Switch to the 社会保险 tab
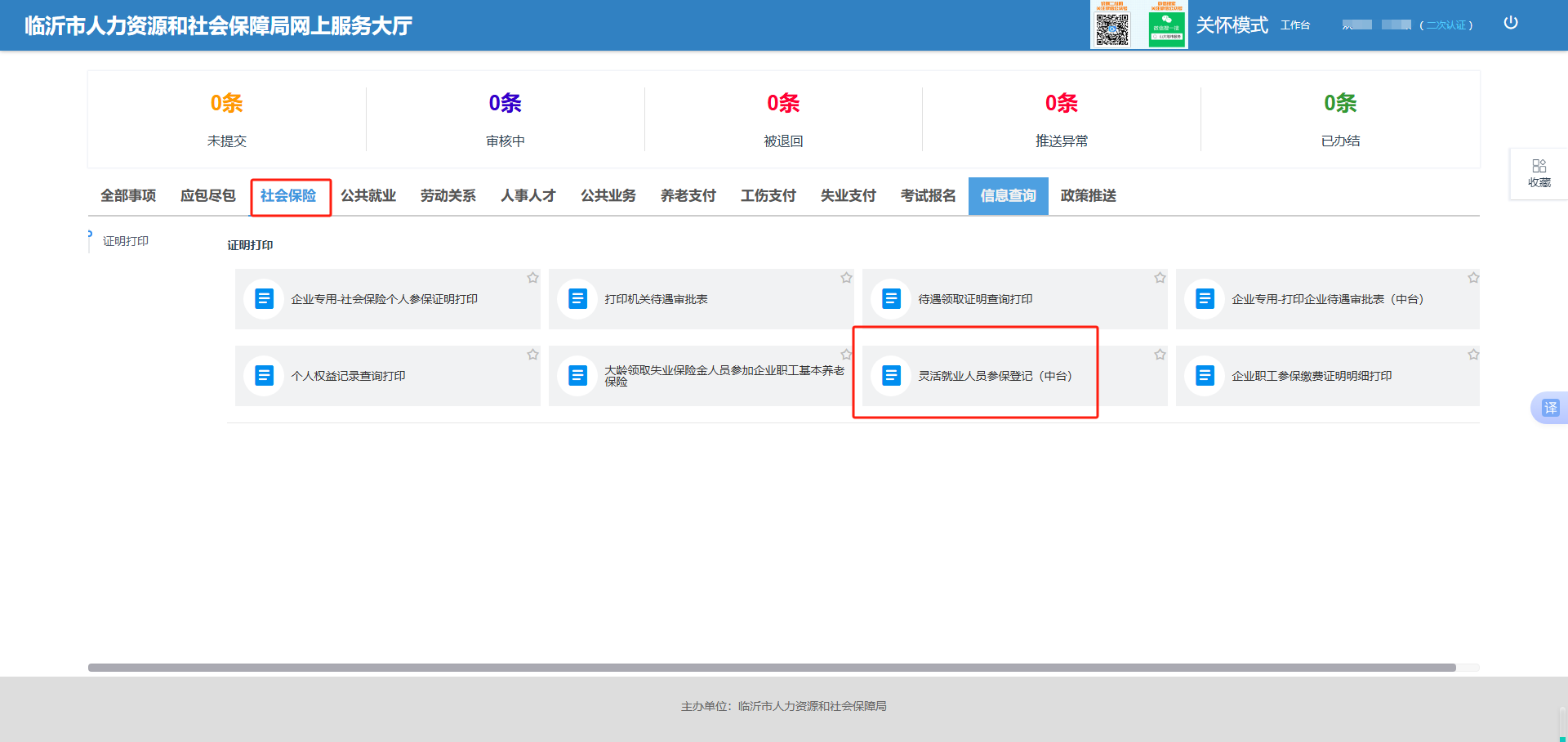The height and width of the screenshot is (742, 1568). [288, 196]
